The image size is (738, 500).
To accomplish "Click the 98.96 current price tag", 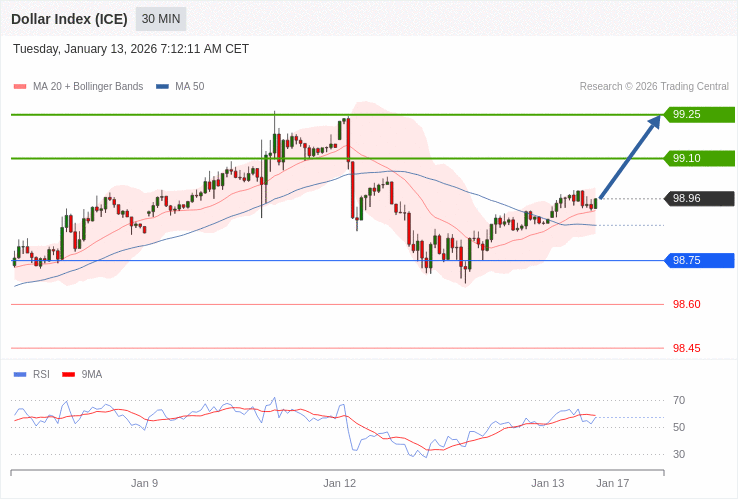I will coord(699,198).
